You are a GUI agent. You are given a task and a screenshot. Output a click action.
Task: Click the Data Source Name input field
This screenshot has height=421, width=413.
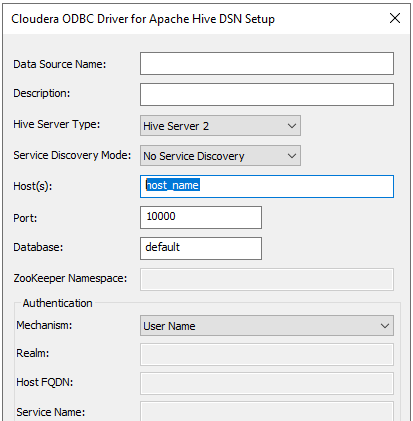pos(267,63)
